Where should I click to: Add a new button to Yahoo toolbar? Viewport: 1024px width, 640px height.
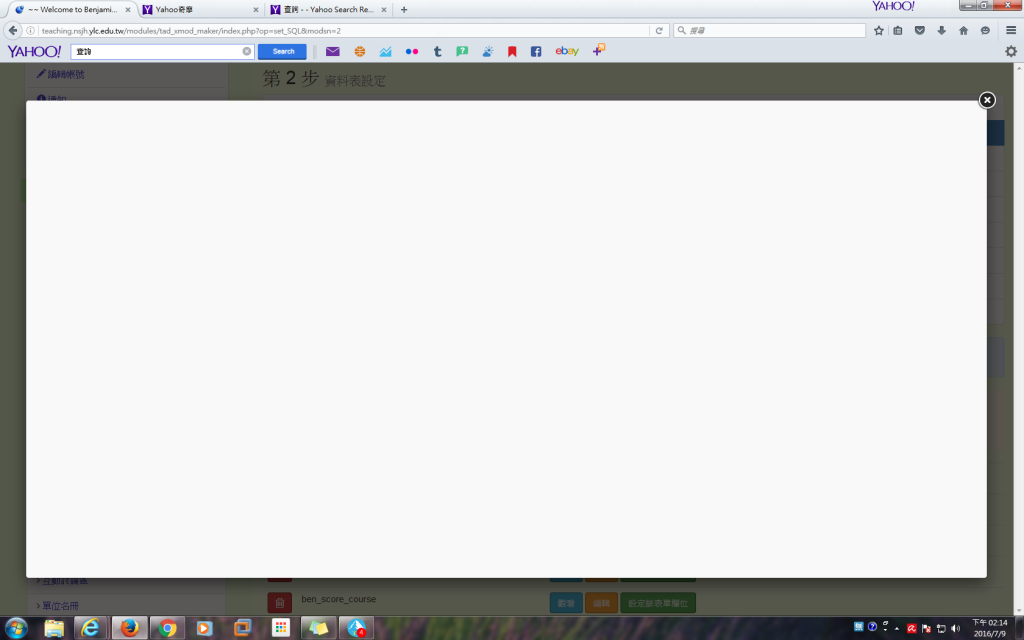599,50
